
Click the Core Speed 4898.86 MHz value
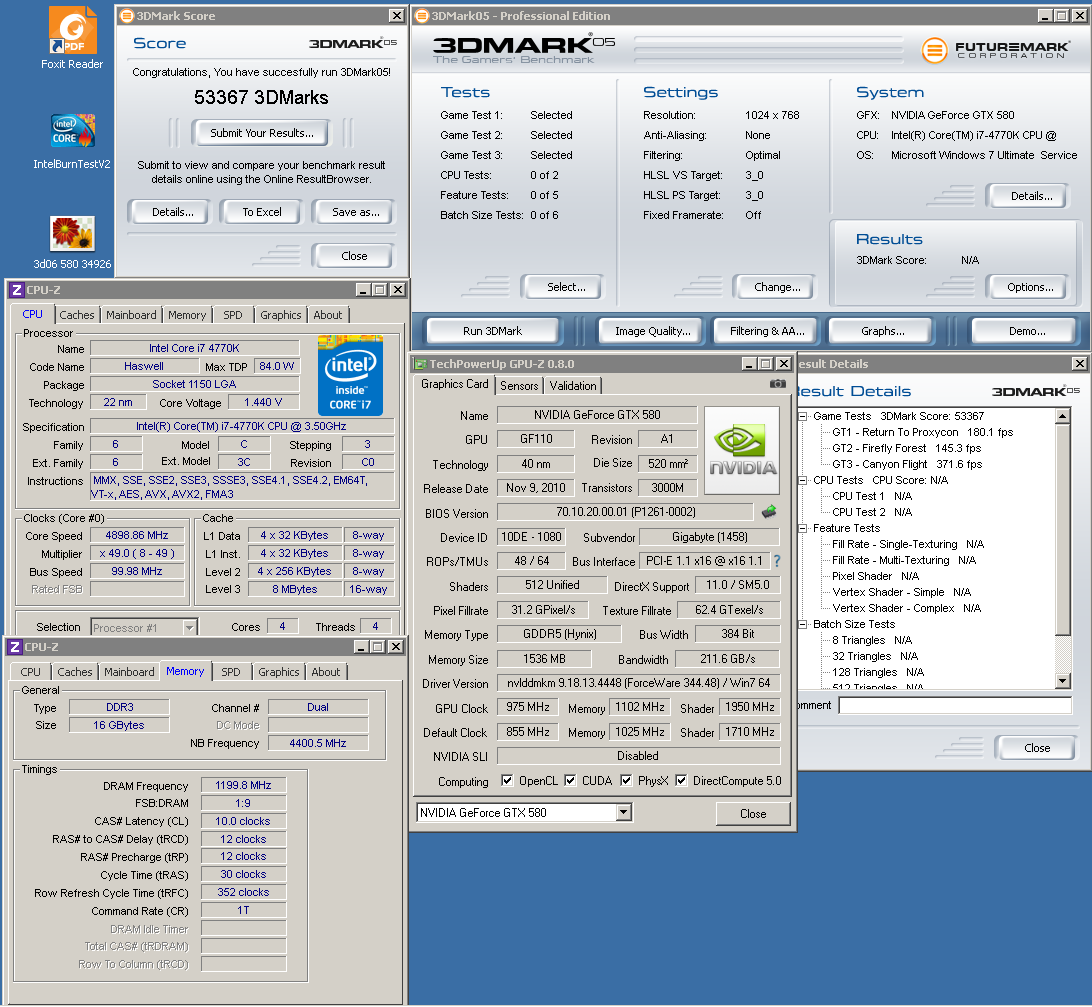(x=137, y=535)
